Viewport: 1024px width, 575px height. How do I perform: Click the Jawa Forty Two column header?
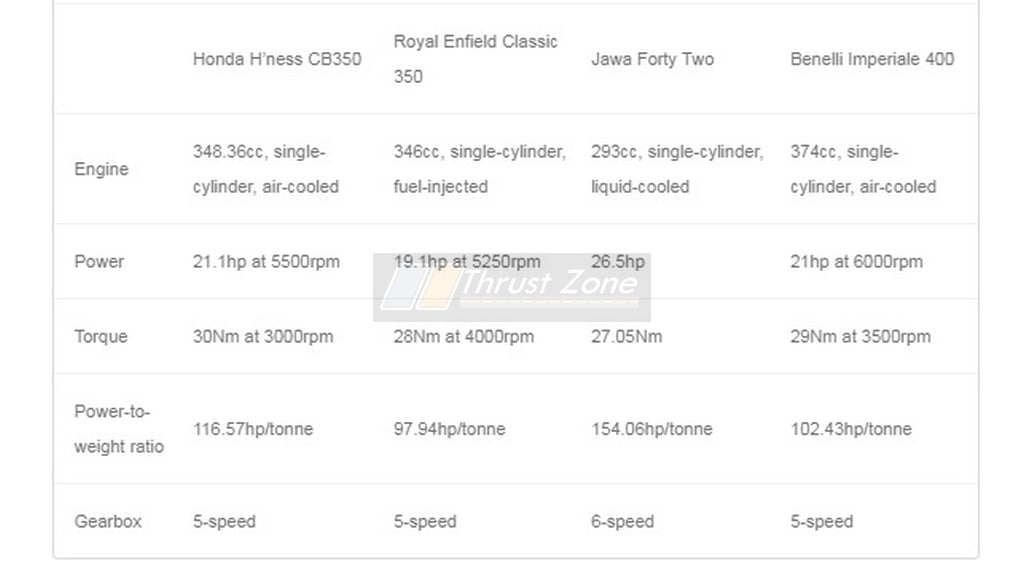click(652, 59)
